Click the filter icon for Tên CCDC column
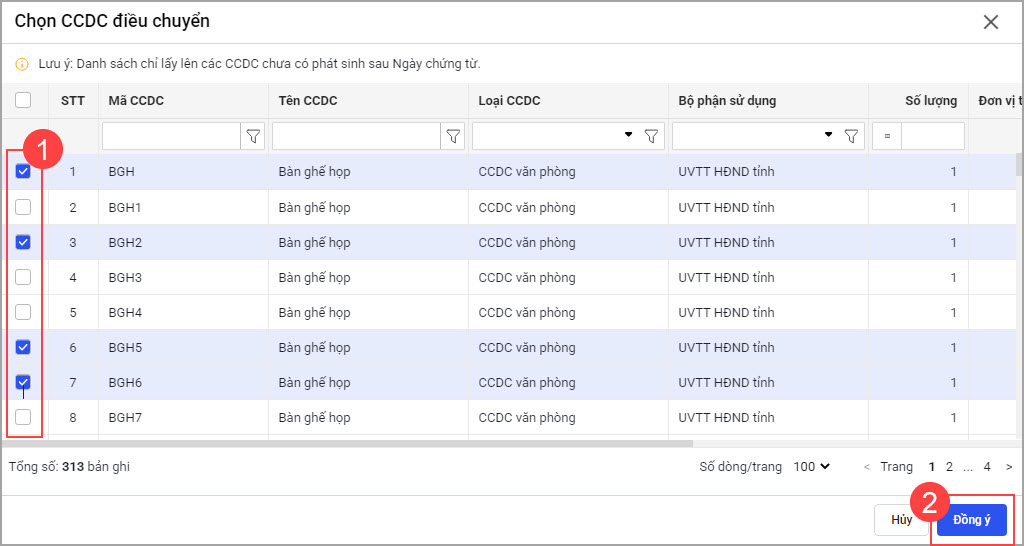Image resolution: width=1024 pixels, height=546 pixels. (453, 136)
